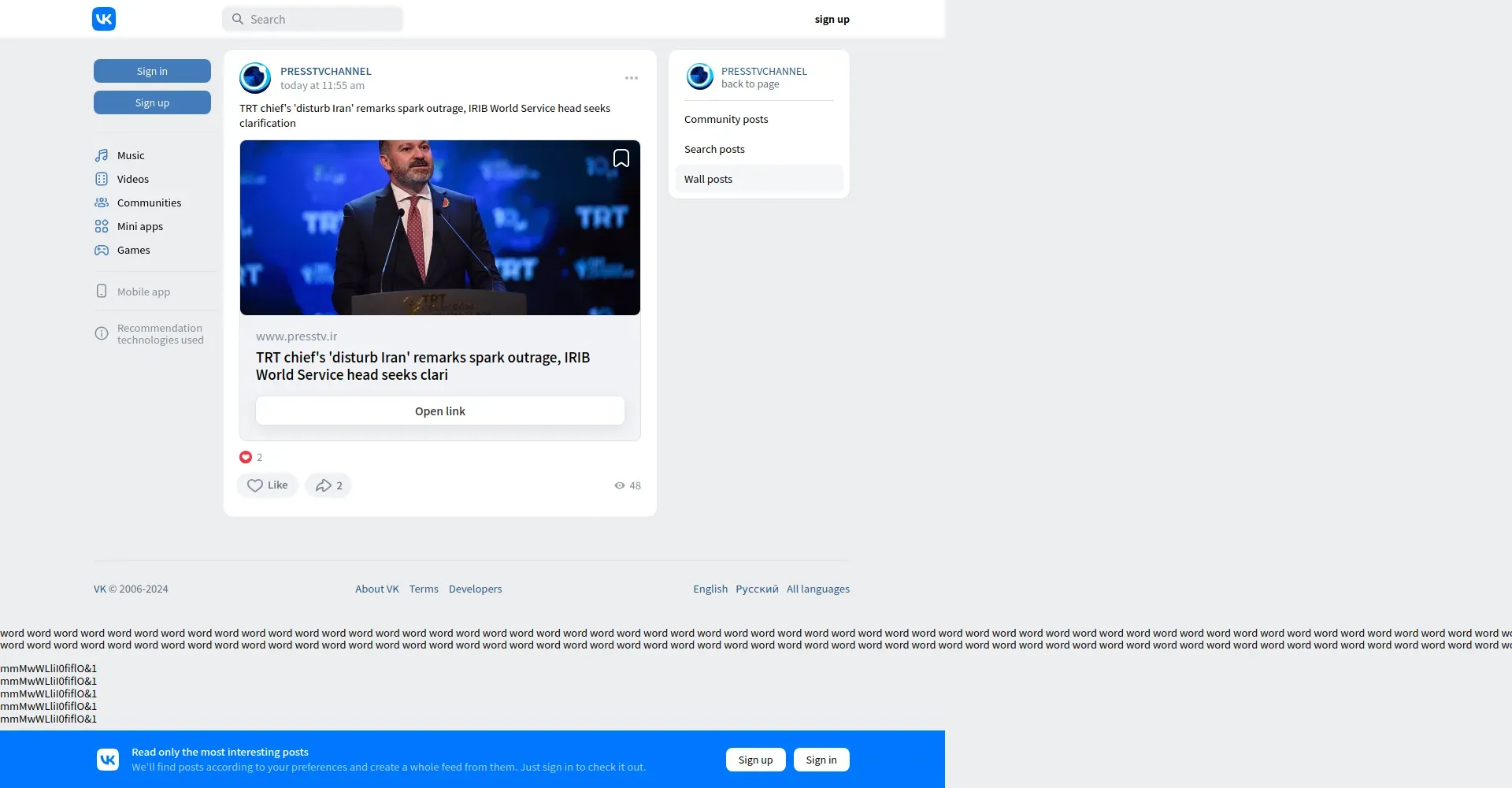Click the views eye icon
Screen dimensions: 1512x788
[x=620, y=485]
